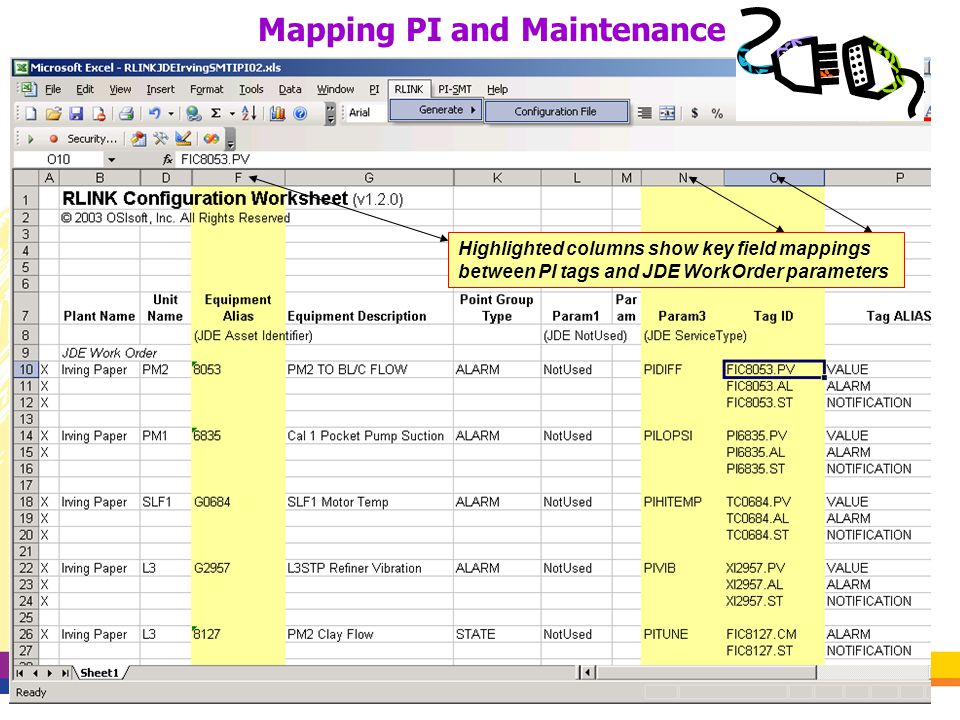Click the Record Macro red dot icon
The image size is (960, 720).
click(53, 139)
